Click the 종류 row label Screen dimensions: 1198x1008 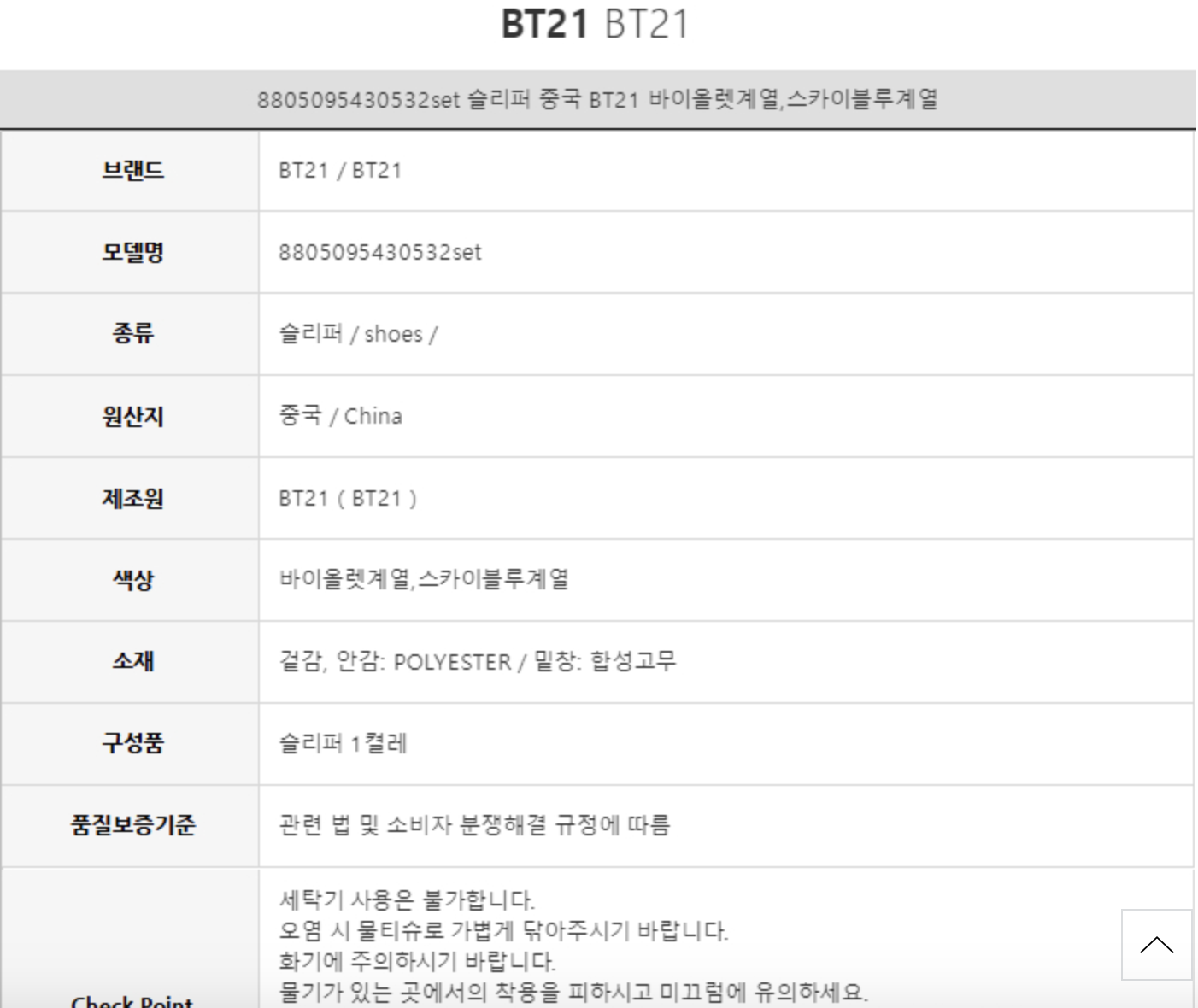pyautogui.click(x=132, y=333)
